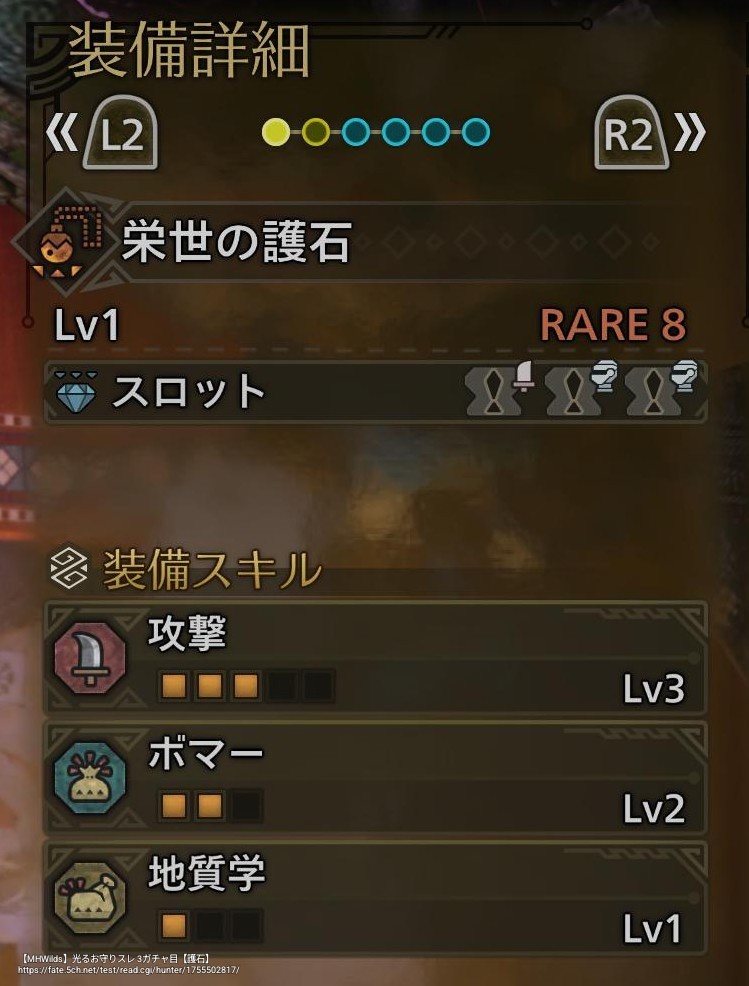Go to next page with R2 button
The image size is (749, 986).
(631, 132)
